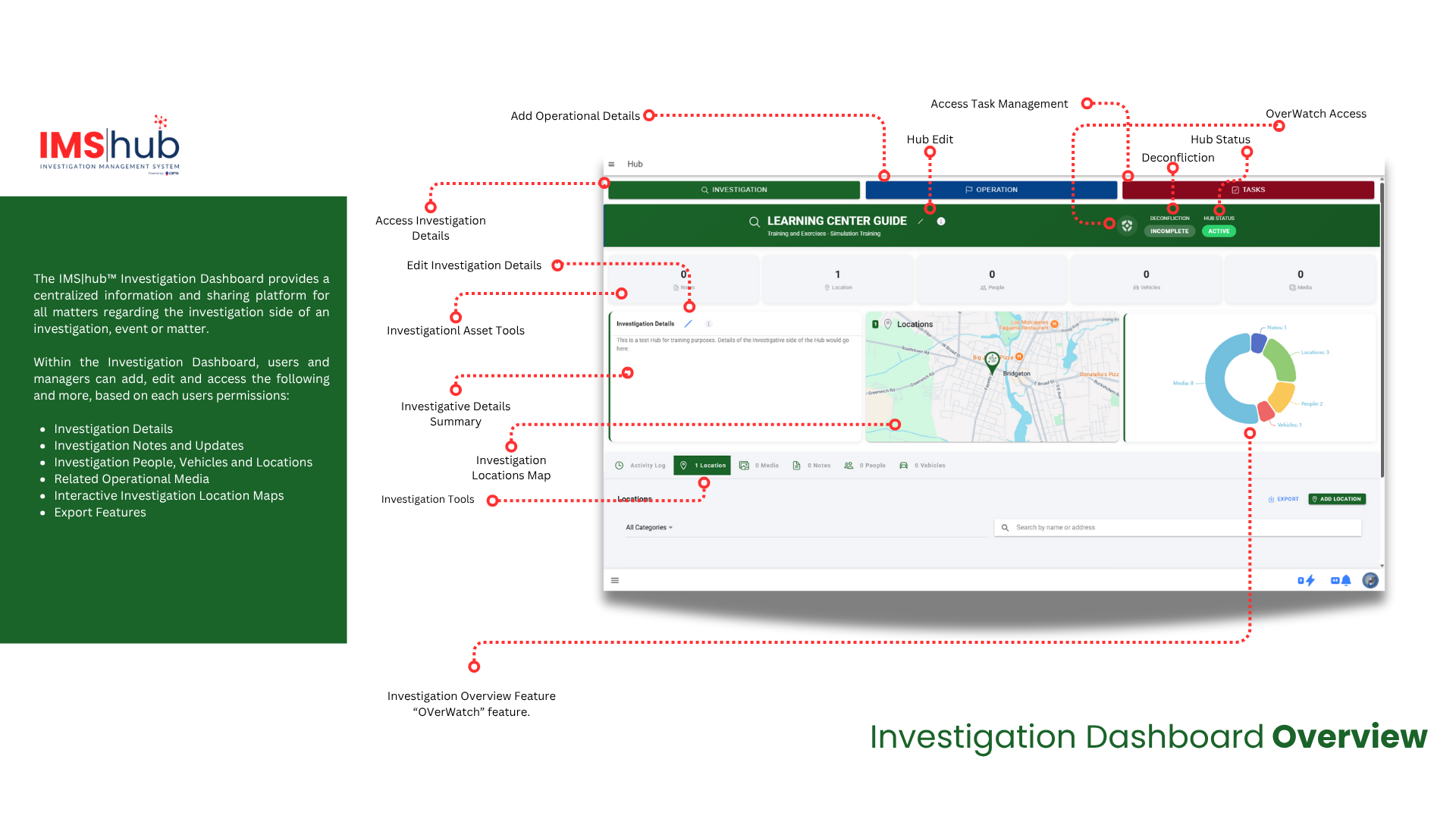Open the top-left hamburger menu beside Hub

[x=611, y=165]
